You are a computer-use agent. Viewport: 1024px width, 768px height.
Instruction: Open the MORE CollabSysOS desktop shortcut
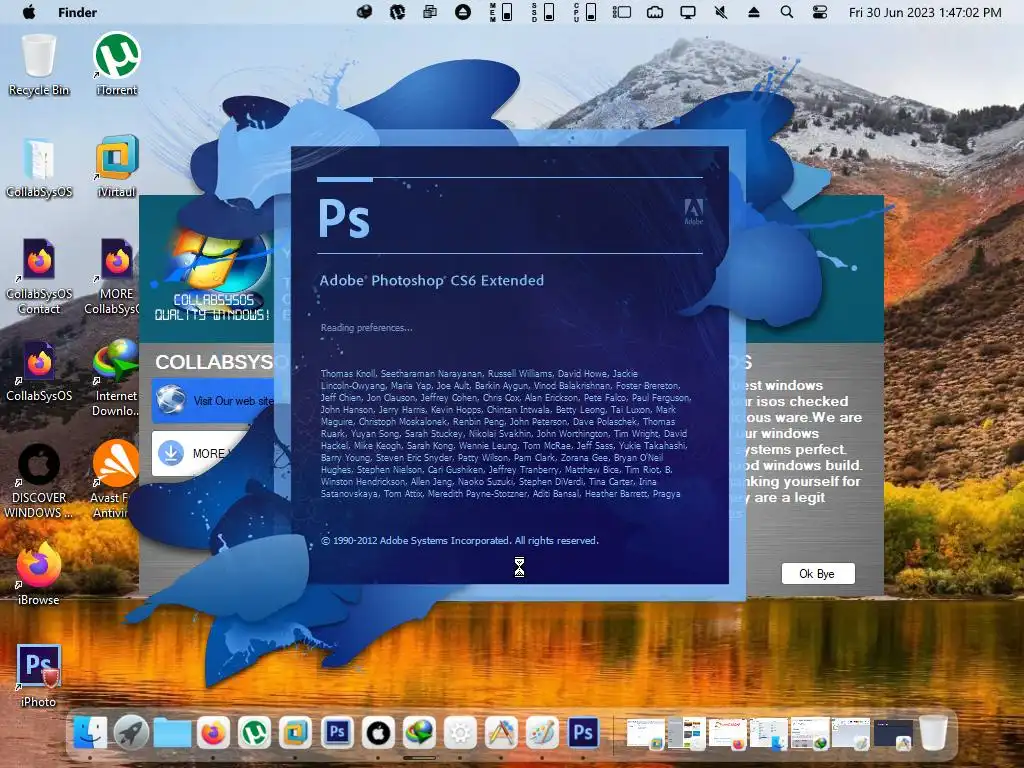112,276
